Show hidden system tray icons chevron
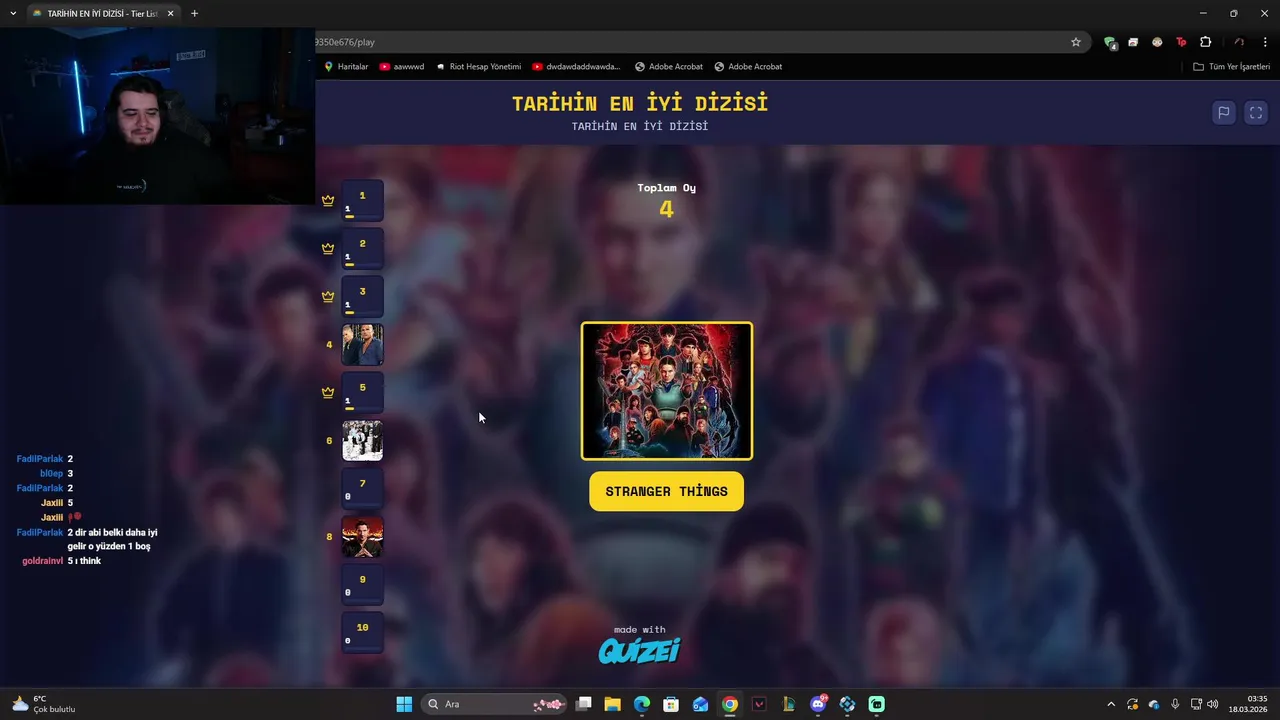1280x720 pixels. point(1111,704)
